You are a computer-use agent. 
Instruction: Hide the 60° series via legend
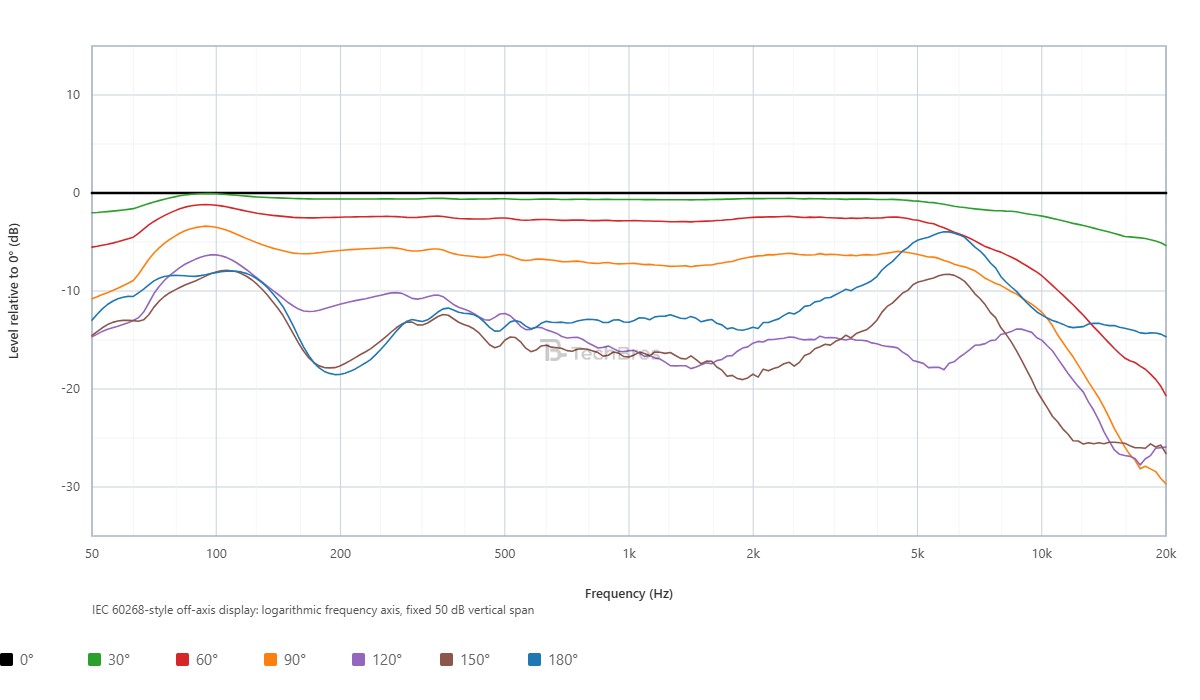pos(198,659)
